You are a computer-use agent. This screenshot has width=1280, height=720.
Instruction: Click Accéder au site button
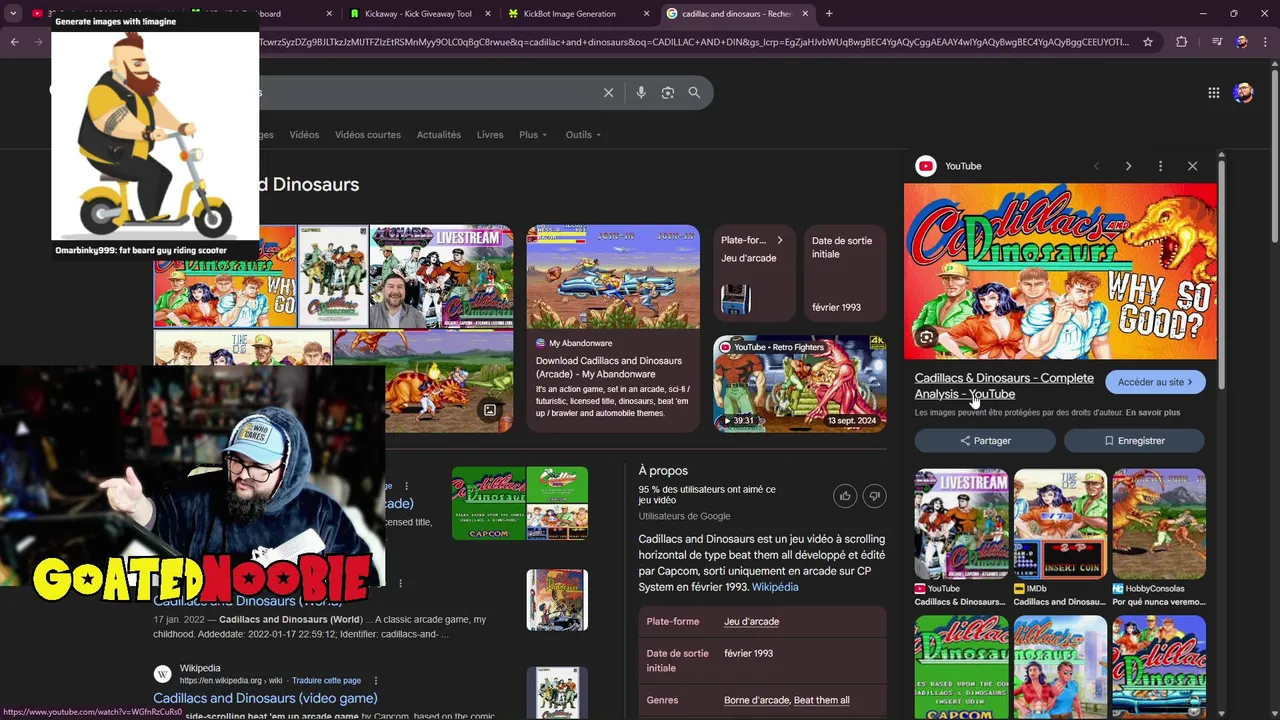click(x=1155, y=382)
